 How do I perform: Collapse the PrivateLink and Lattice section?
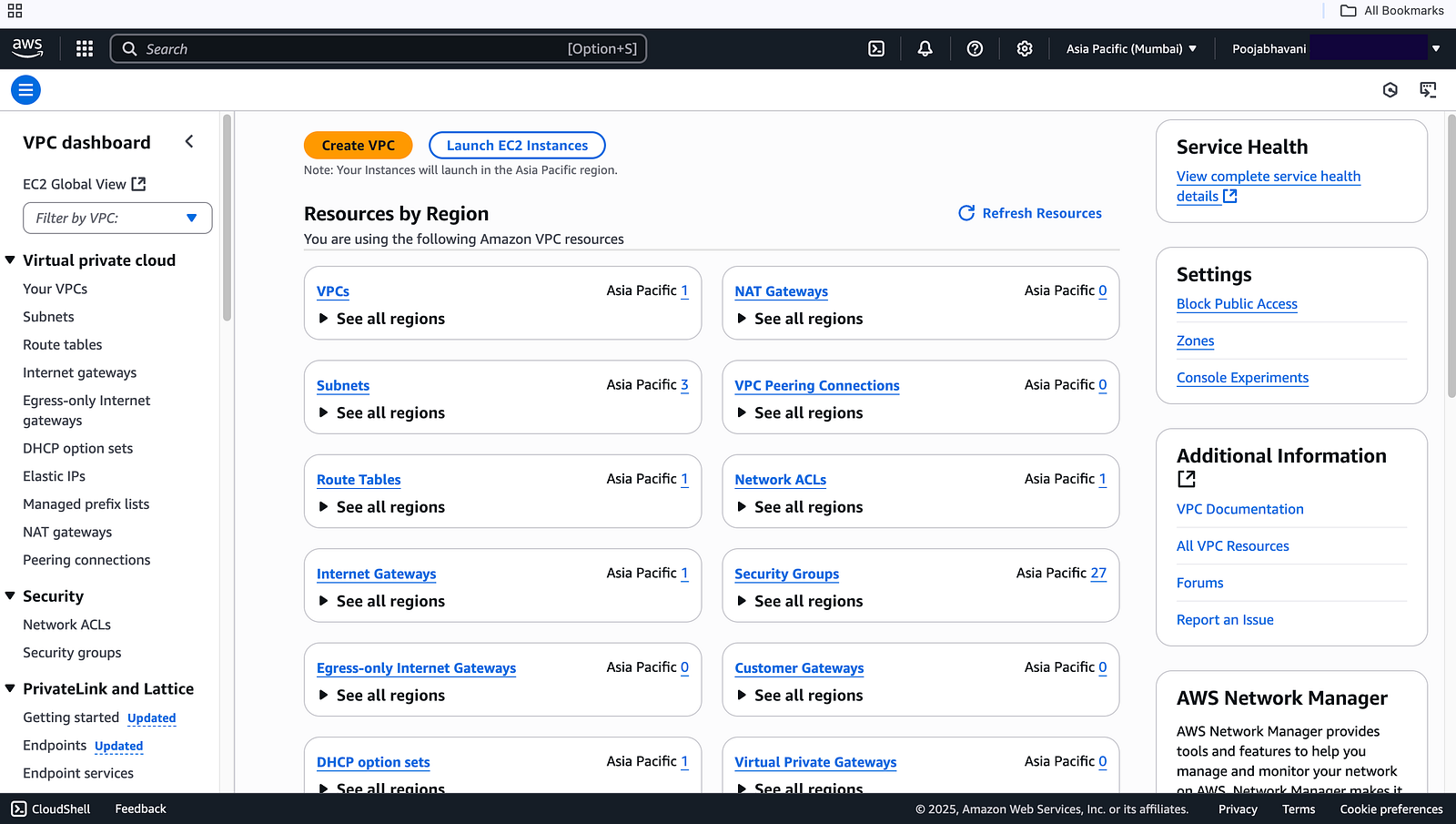point(10,689)
